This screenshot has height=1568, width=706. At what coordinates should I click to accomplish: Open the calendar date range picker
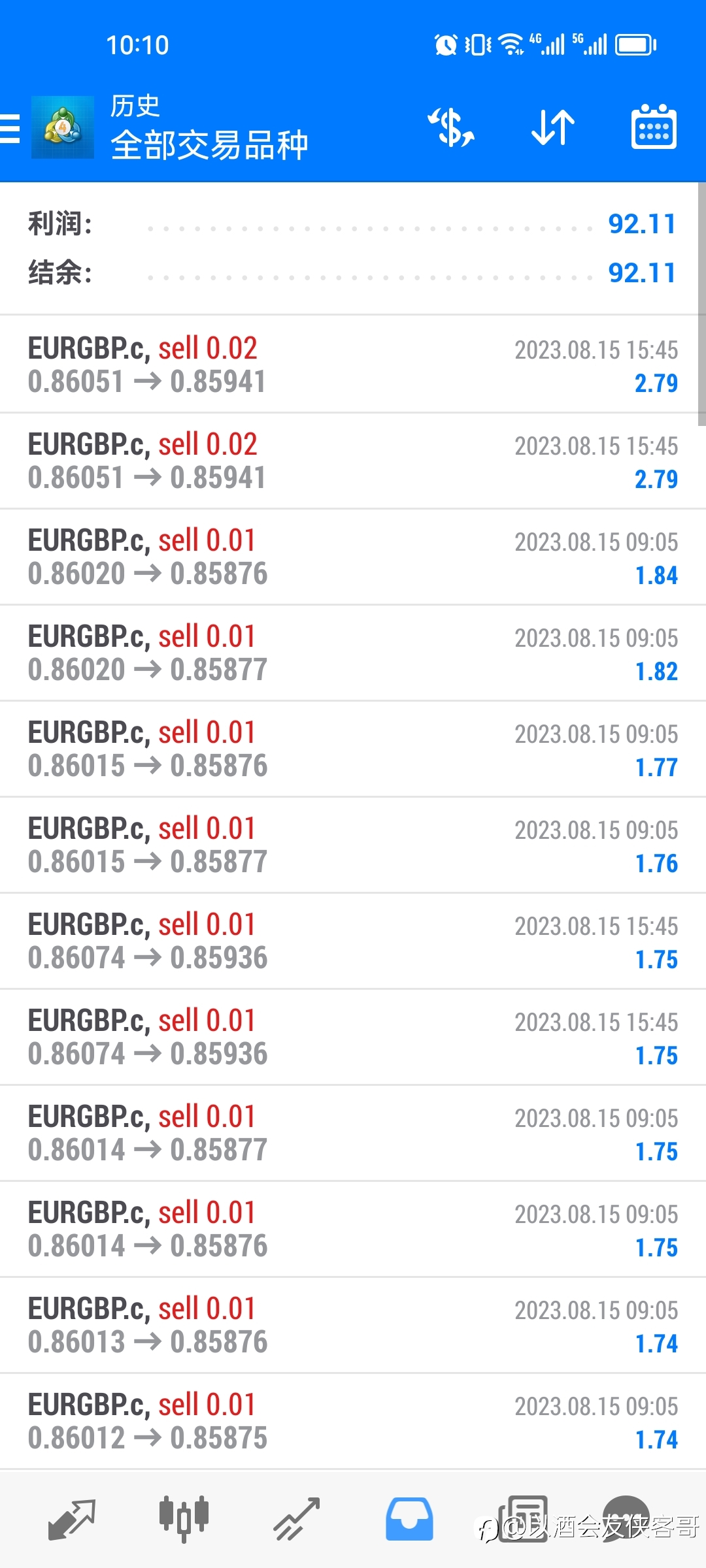[654, 127]
